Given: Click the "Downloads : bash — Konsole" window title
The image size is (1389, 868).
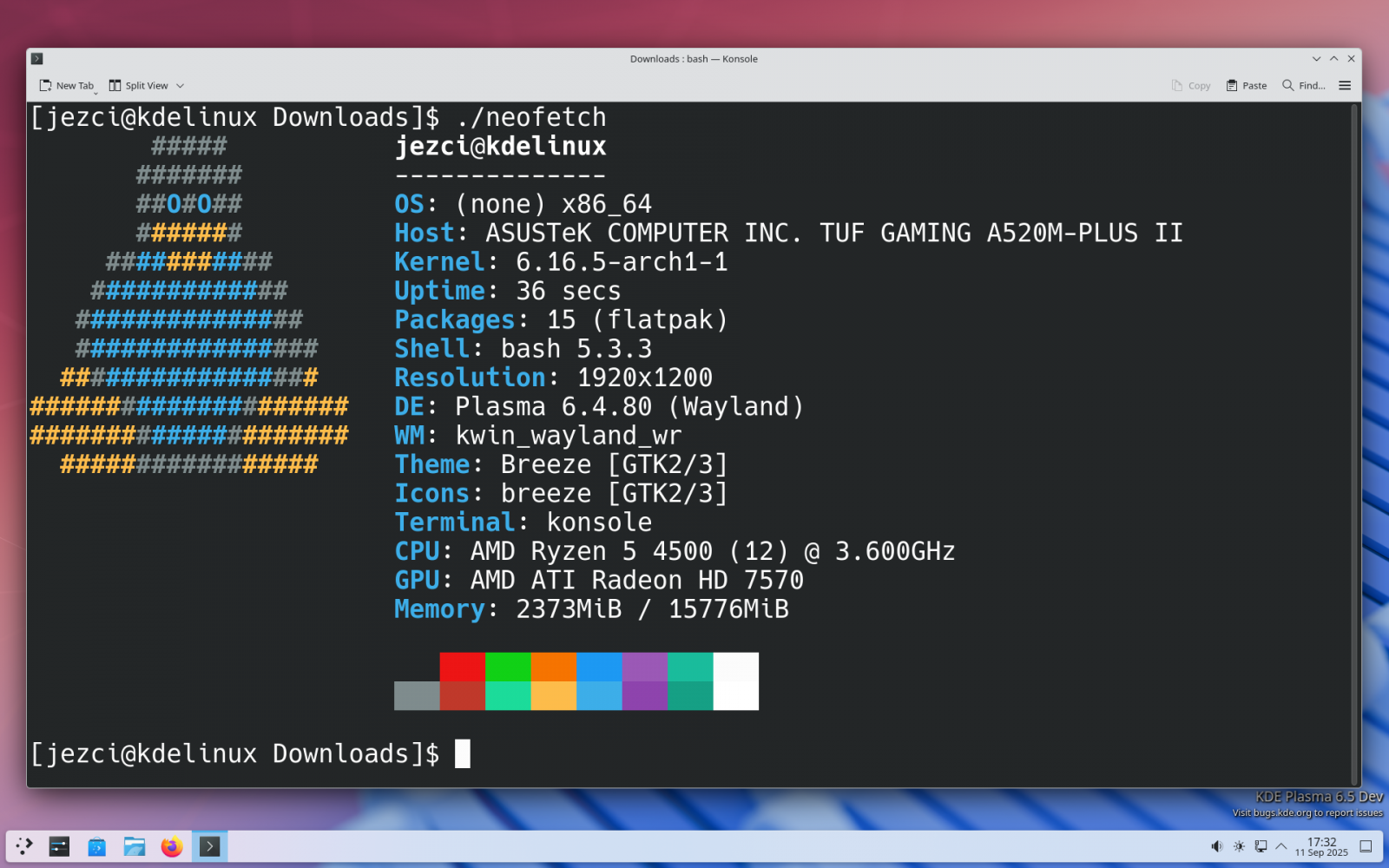Looking at the screenshot, I should click(694, 59).
